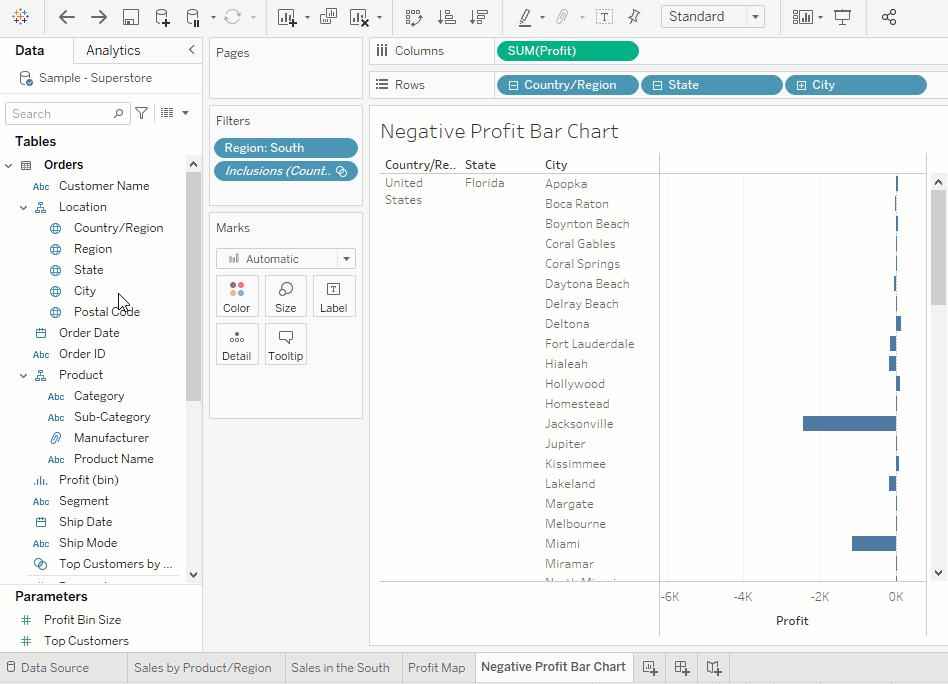Click the Presentation mode icon
The image size is (948, 684).
coord(843,17)
